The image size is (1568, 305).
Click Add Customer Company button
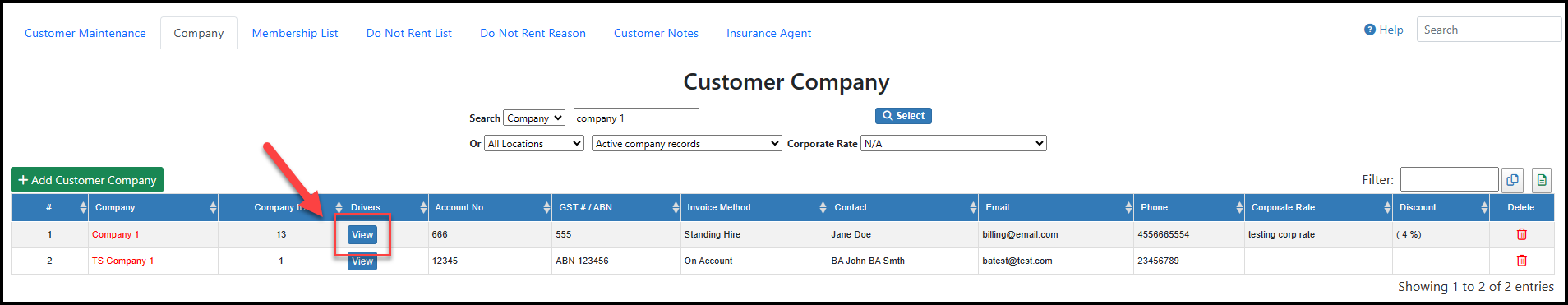click(x=87, y=180)
